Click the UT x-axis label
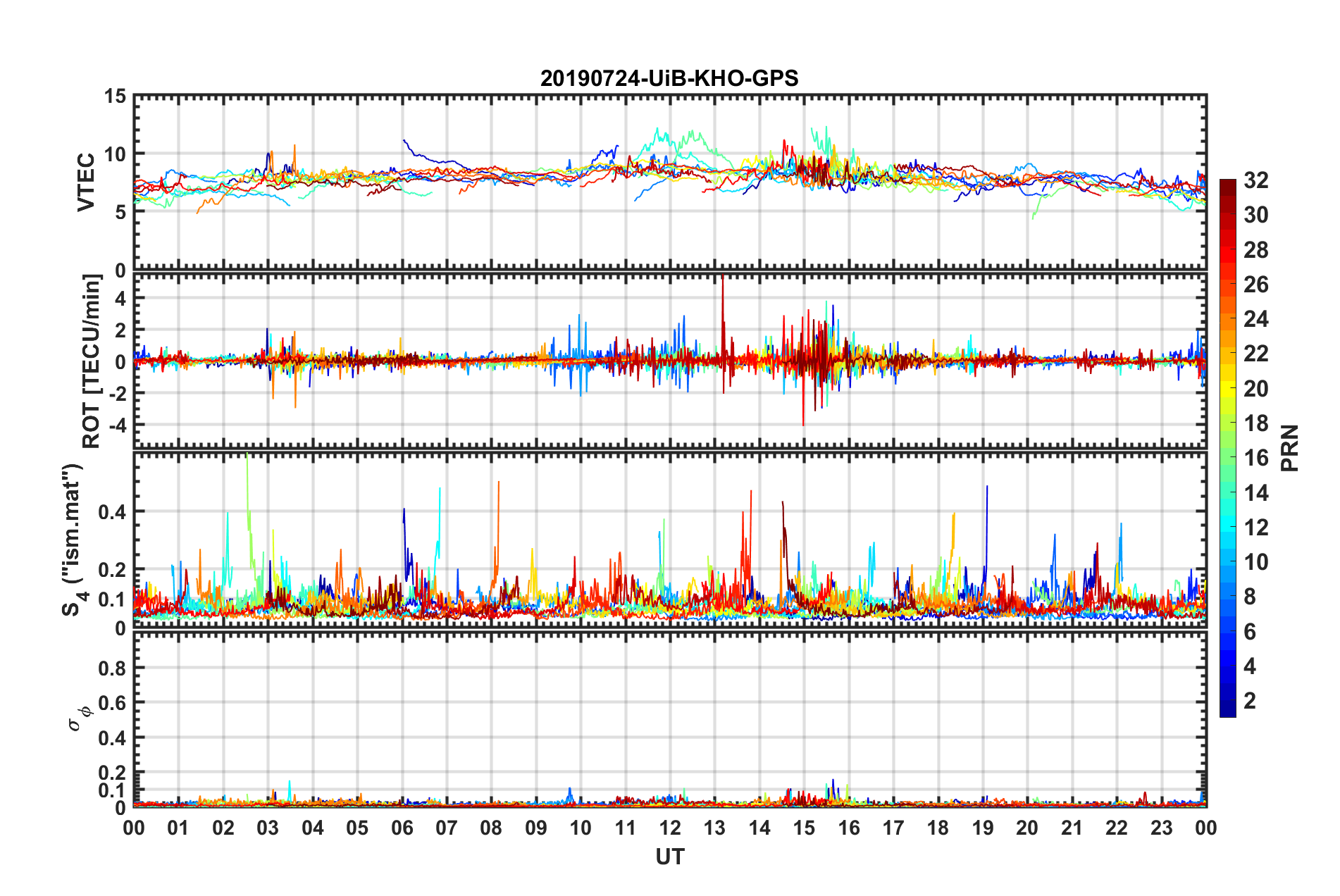Screen dimensions: 1340x896 (669, 857)
